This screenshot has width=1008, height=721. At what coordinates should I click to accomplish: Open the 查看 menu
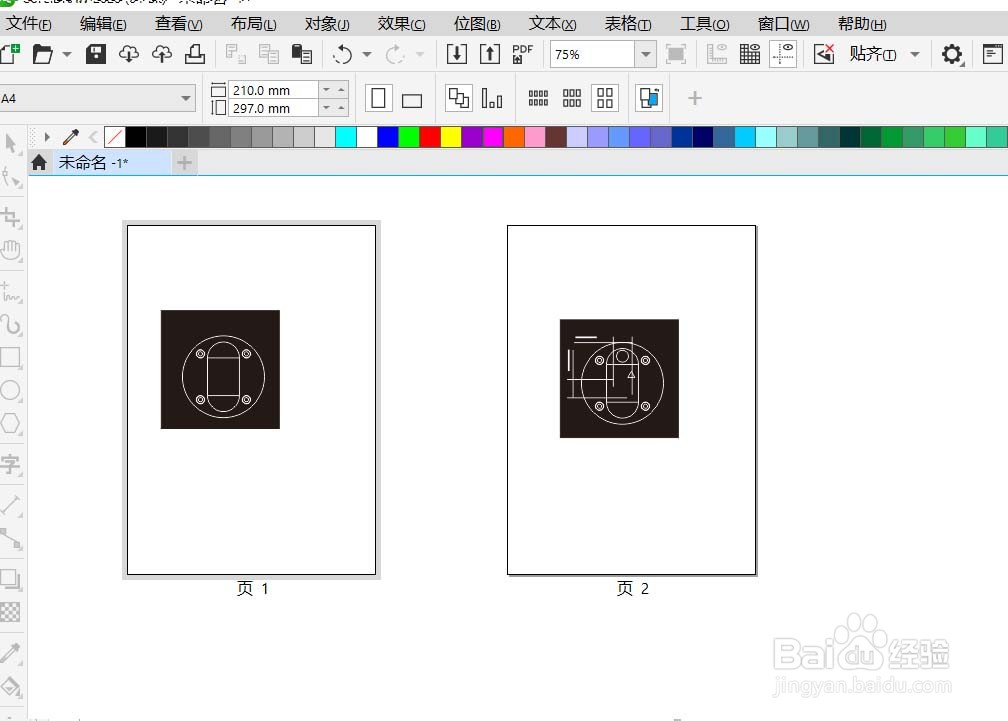(179, 24)
